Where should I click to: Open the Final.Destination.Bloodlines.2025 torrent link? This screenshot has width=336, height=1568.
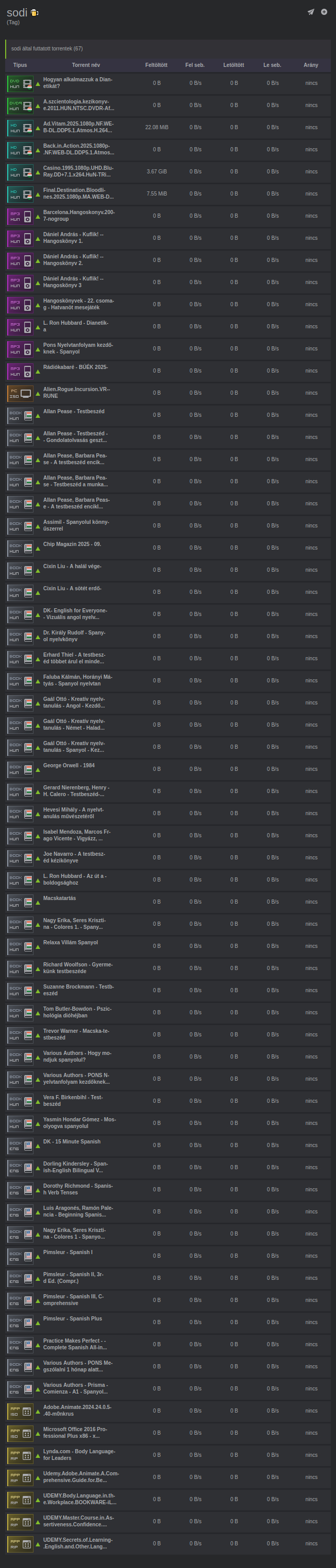pos(78,193)
